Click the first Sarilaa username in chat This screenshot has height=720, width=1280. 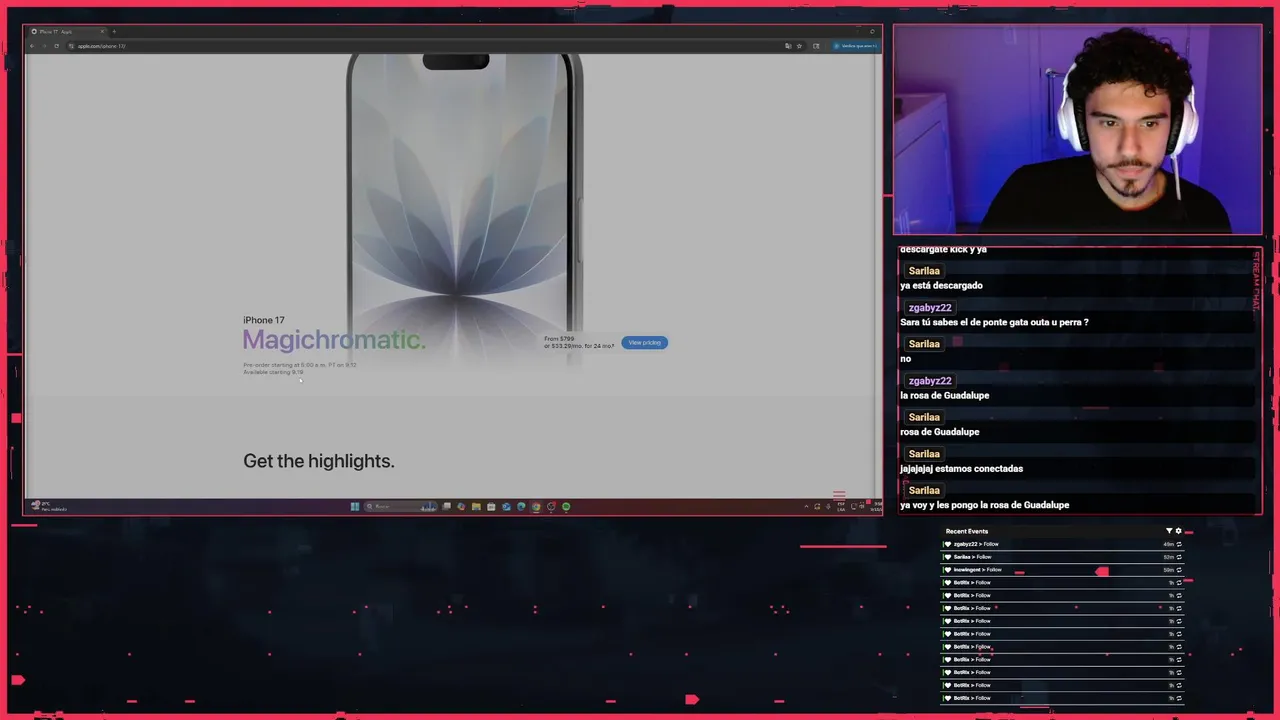(x=924, y=271)
